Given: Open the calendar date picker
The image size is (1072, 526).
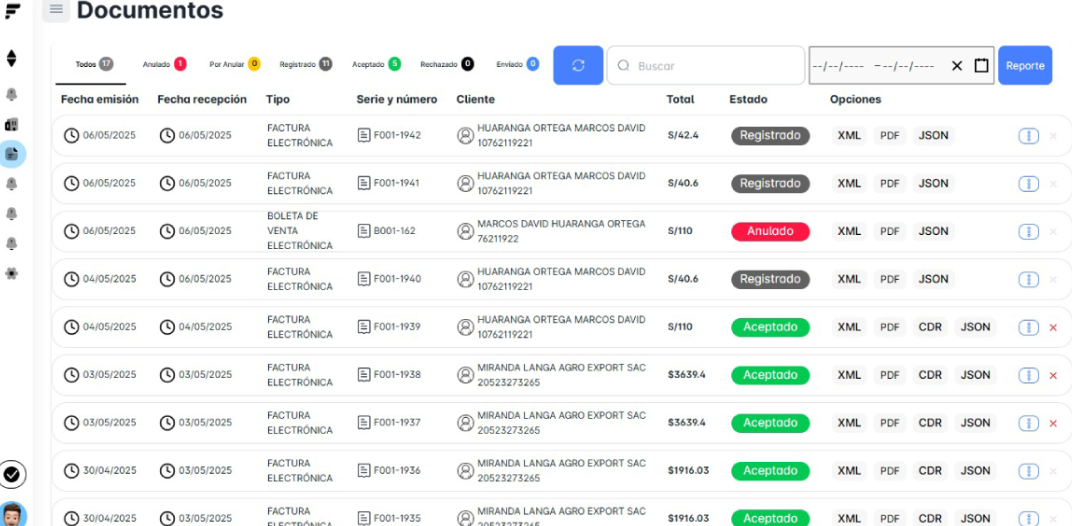Looking at the screenshot, I should click(981, 66).
